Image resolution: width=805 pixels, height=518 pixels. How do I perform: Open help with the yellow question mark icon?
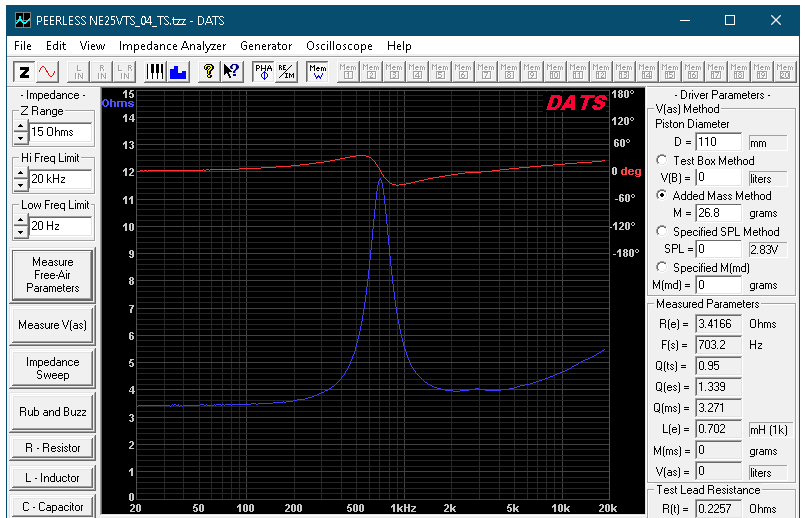pos(208,72)
